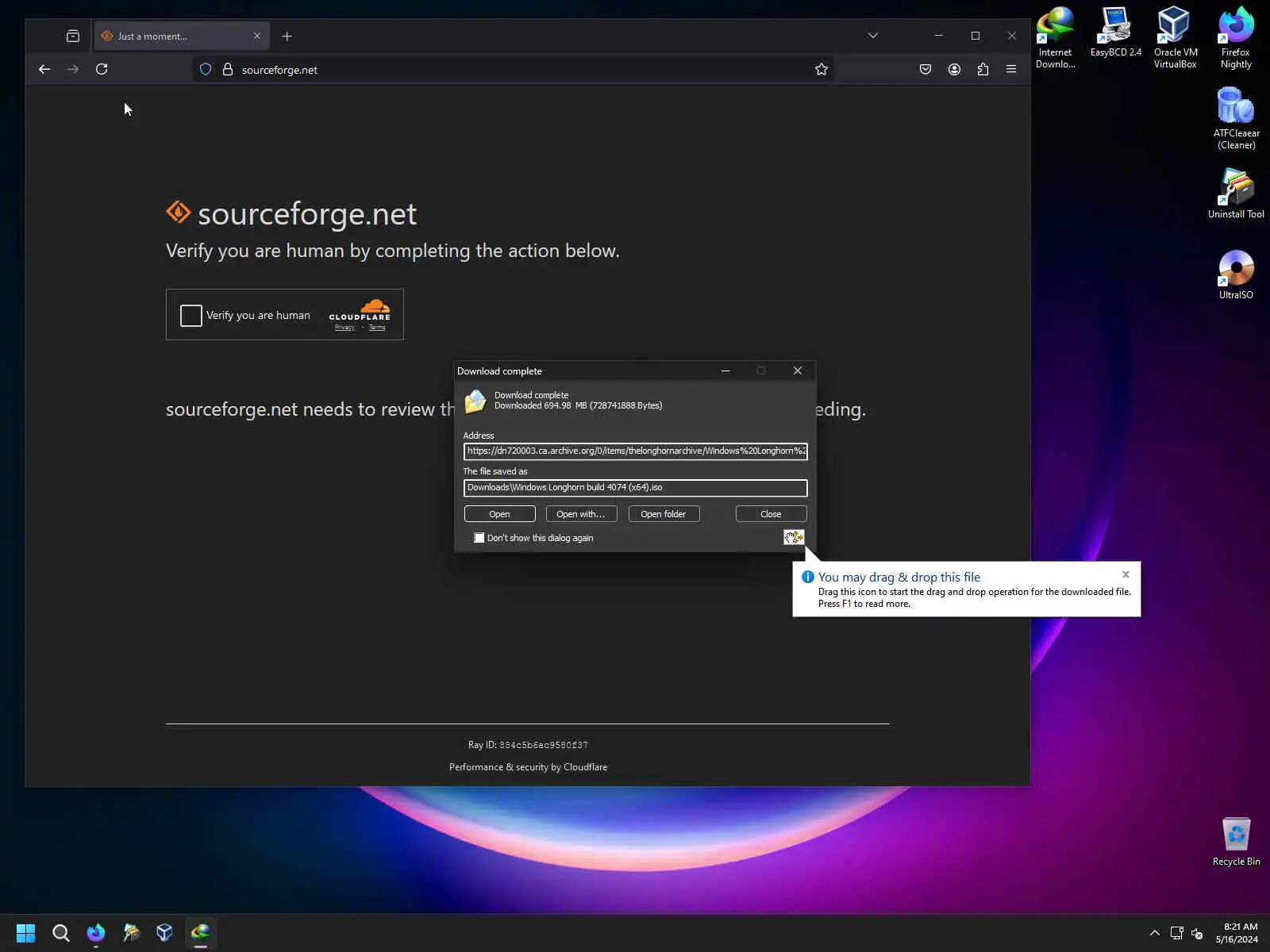1270x952 pixels.
Task: Close the 'Just a moment...' tab
Action: tap(257, 36)
